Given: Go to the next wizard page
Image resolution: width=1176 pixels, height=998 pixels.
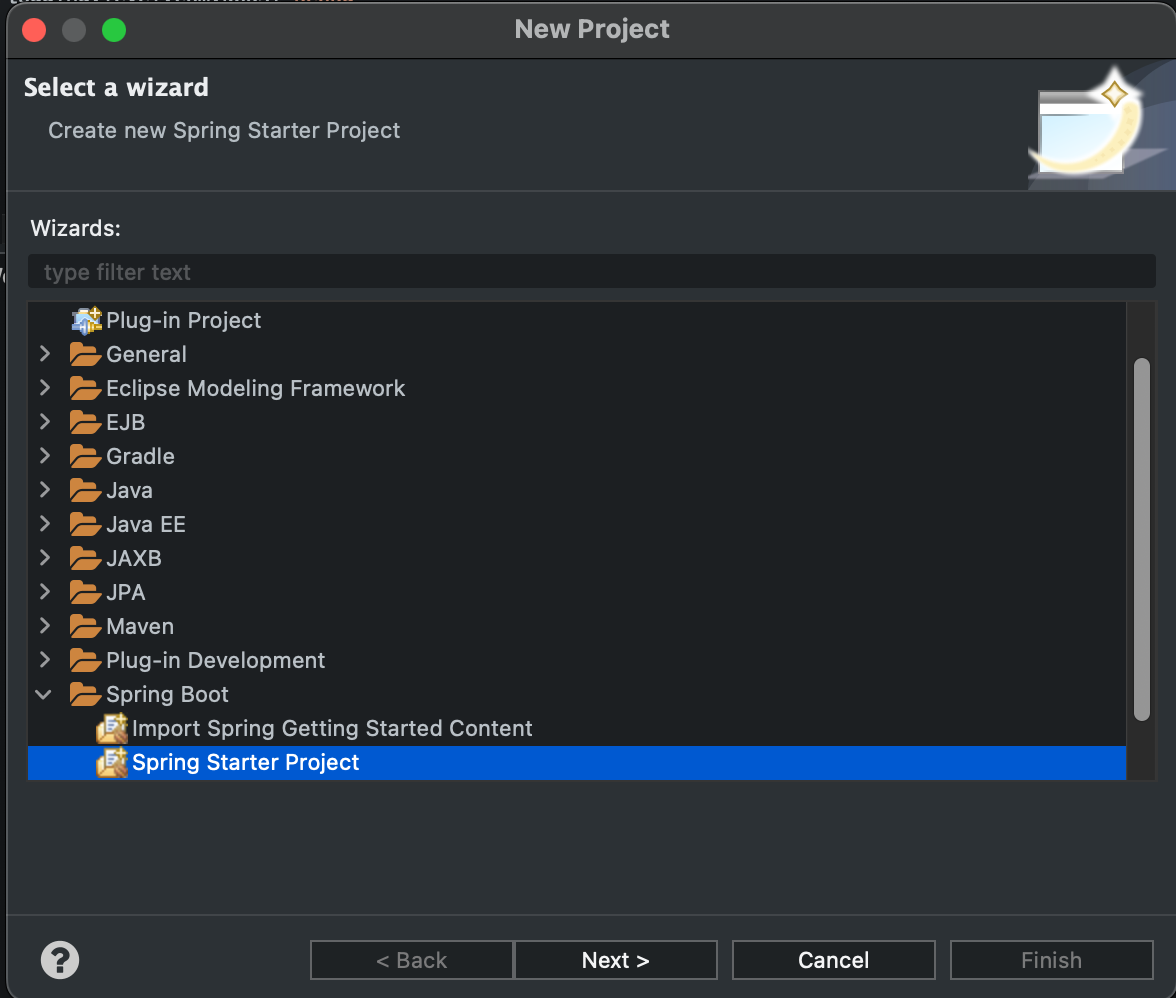Looking at the screenshot, I should coord(616,960).
